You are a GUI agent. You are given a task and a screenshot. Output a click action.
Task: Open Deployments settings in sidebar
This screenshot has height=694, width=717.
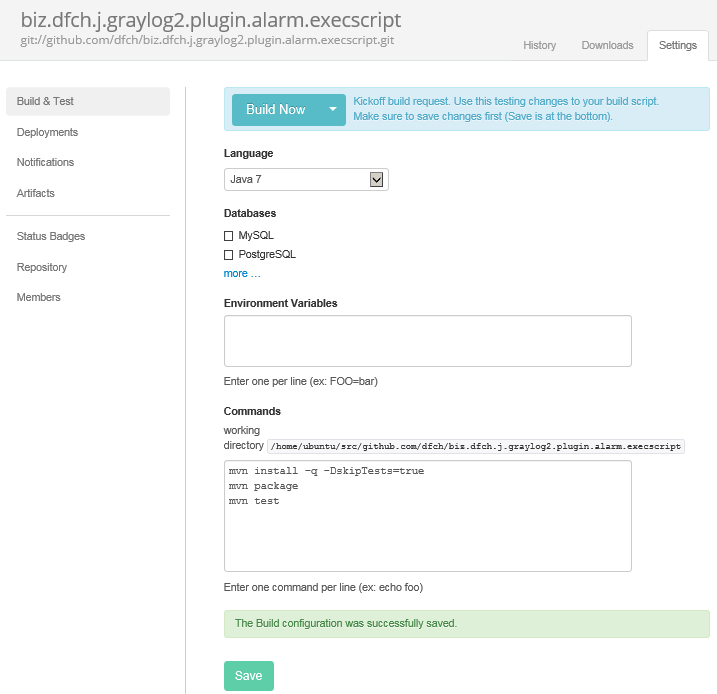[x=47, y=132]
